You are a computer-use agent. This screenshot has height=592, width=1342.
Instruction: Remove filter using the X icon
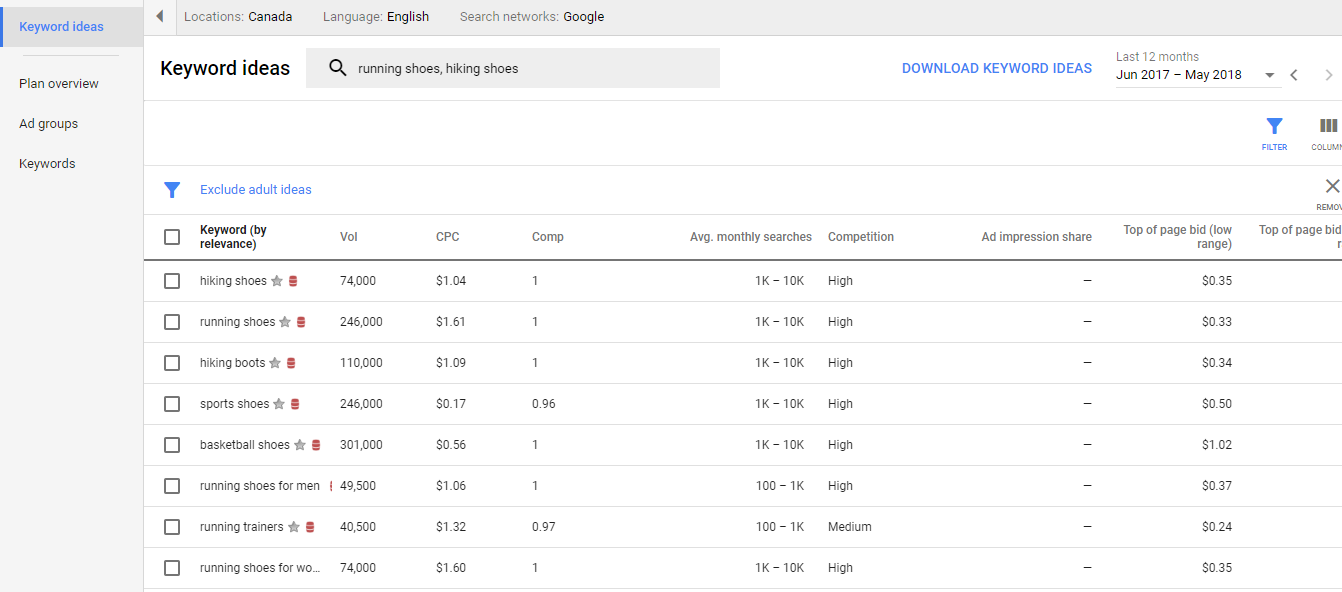click(x=1332, y=187)
